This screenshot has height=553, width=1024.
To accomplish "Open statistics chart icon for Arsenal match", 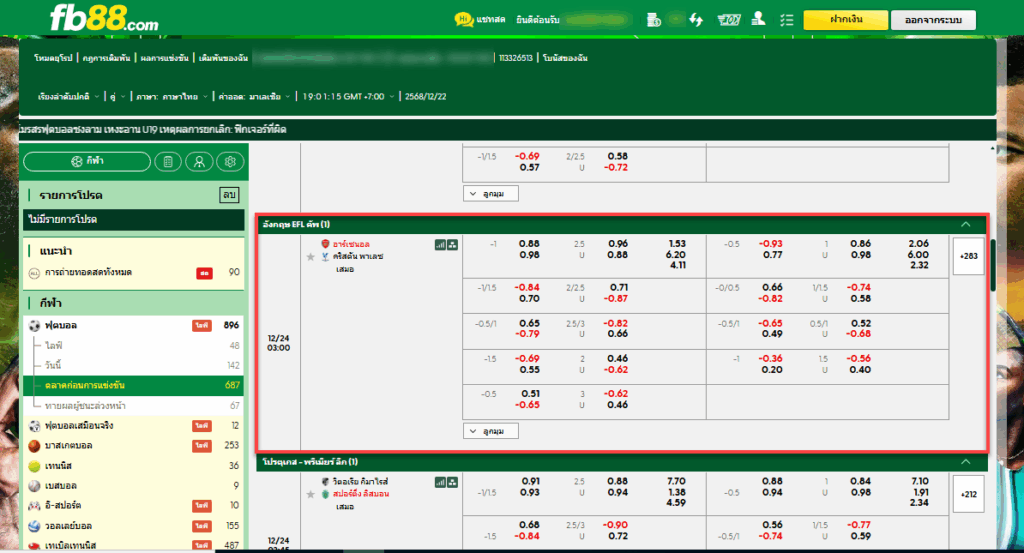I will click(x=440, y=245).
